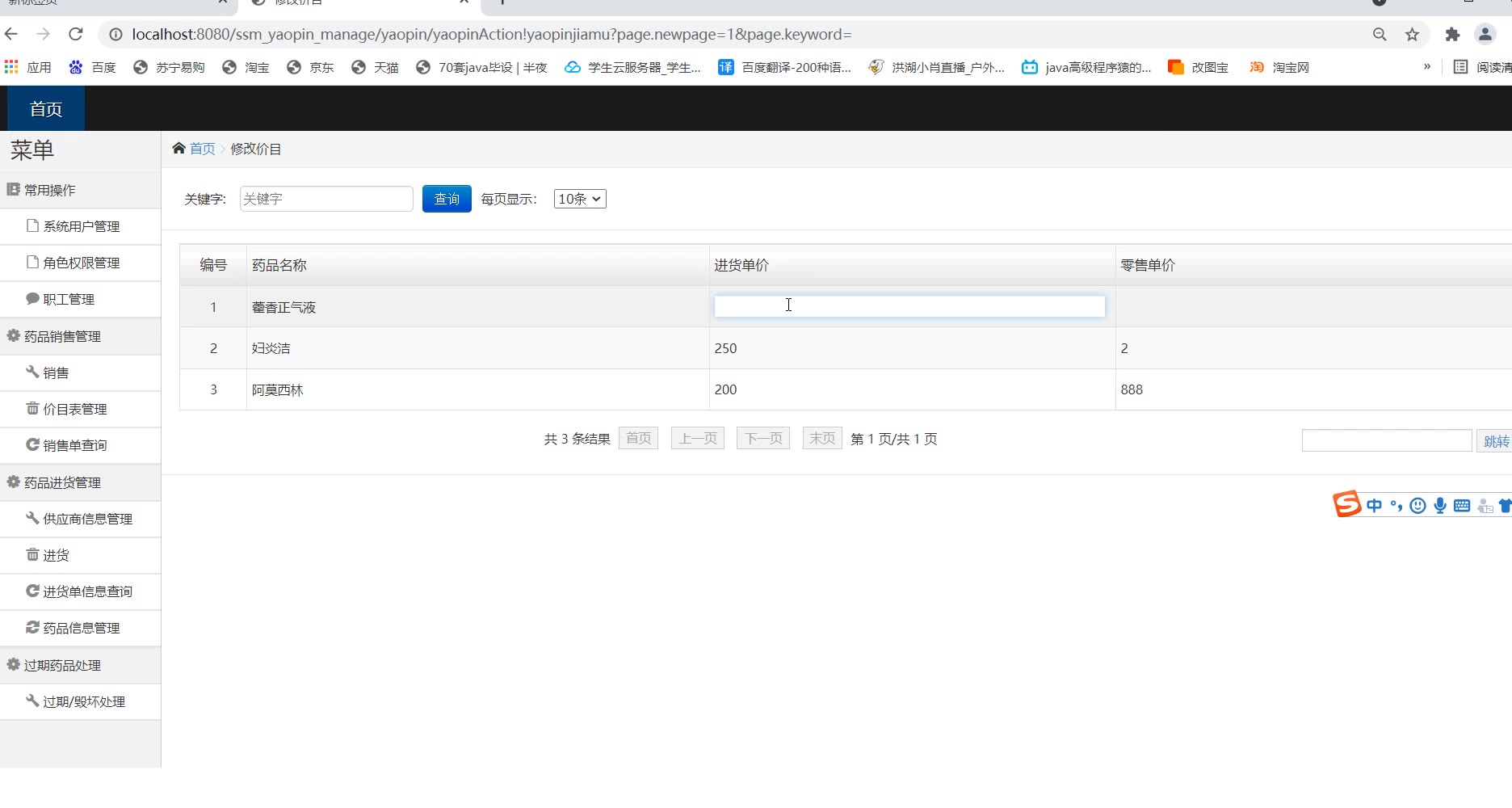Open 角色权限管理 in the sidebar
This screenshot has width=1512, height=808.
(x=81, y=263)
